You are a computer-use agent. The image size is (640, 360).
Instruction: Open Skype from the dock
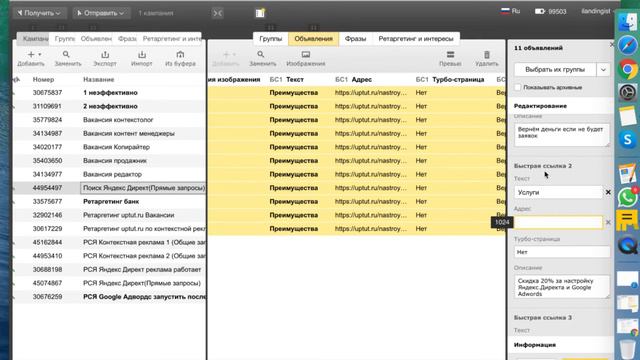coord(628,140)
